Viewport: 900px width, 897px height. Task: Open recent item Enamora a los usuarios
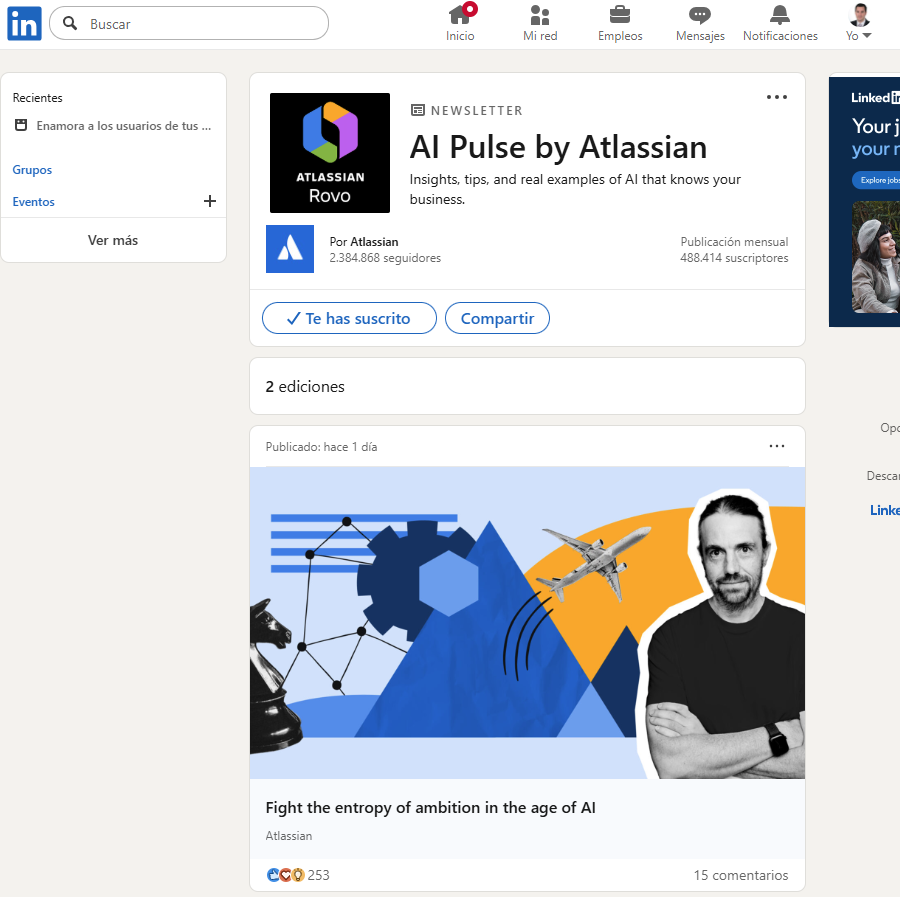(x=123, y=126)
